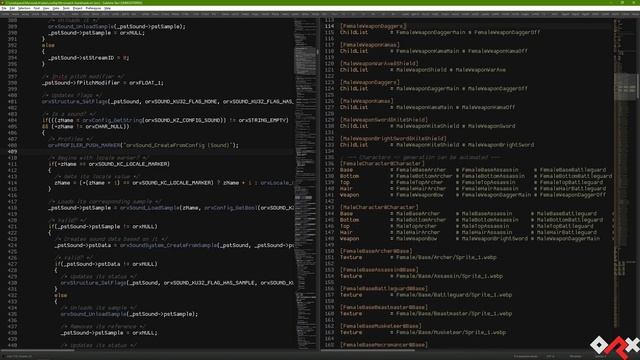Open the Tools menu

[66, 8]
